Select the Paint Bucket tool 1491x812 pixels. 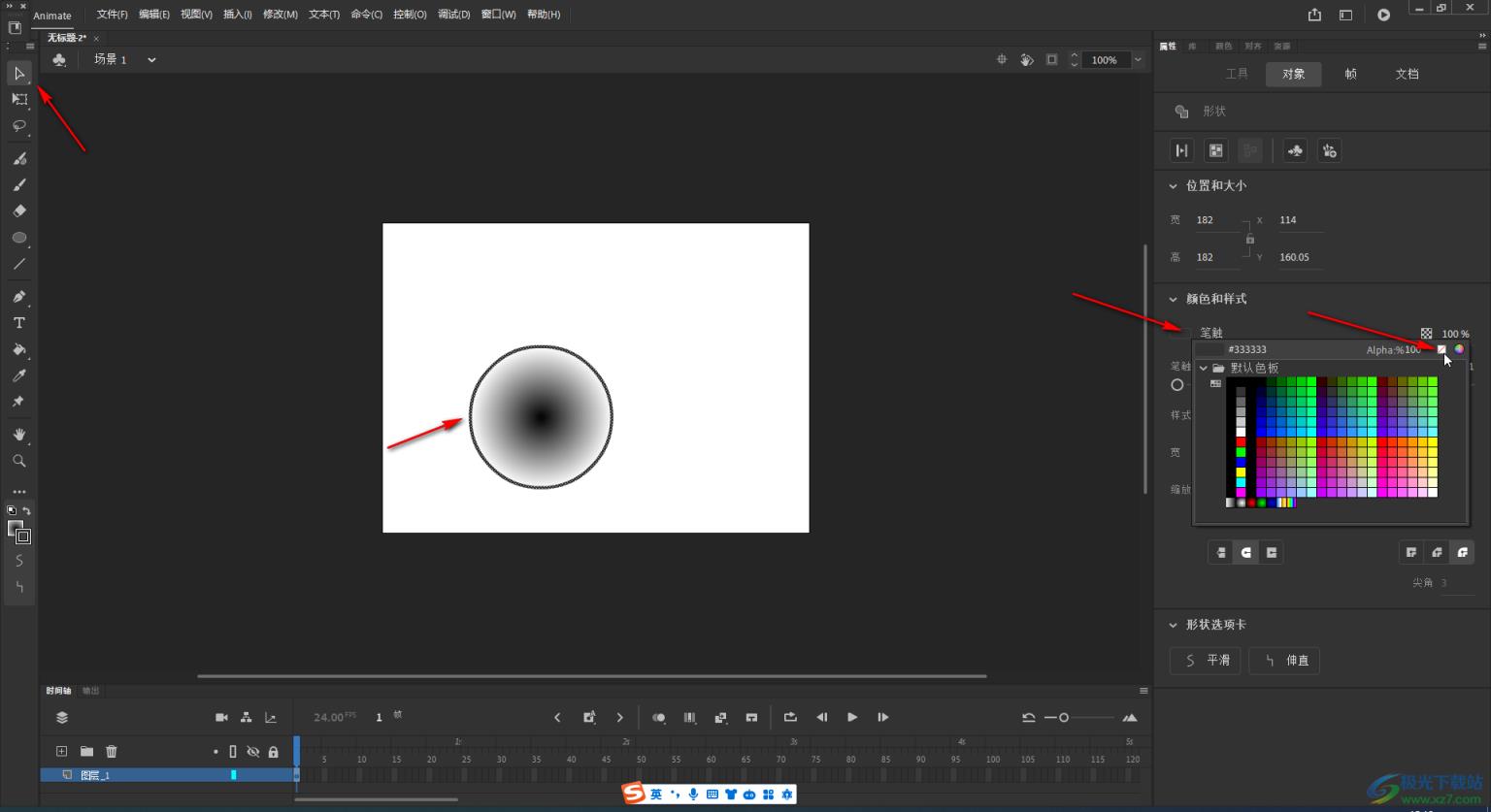(18, 349)
